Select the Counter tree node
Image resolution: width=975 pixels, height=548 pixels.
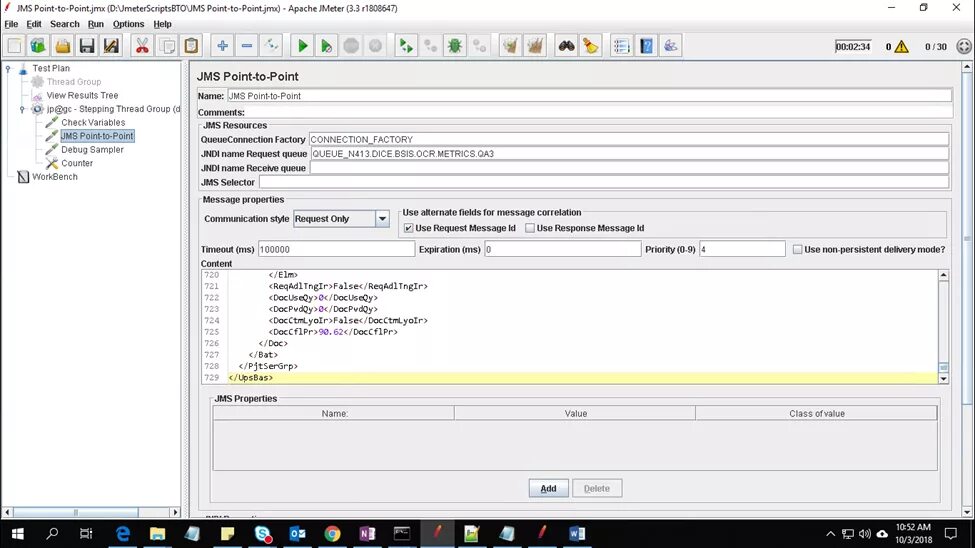tap(77, 164)
